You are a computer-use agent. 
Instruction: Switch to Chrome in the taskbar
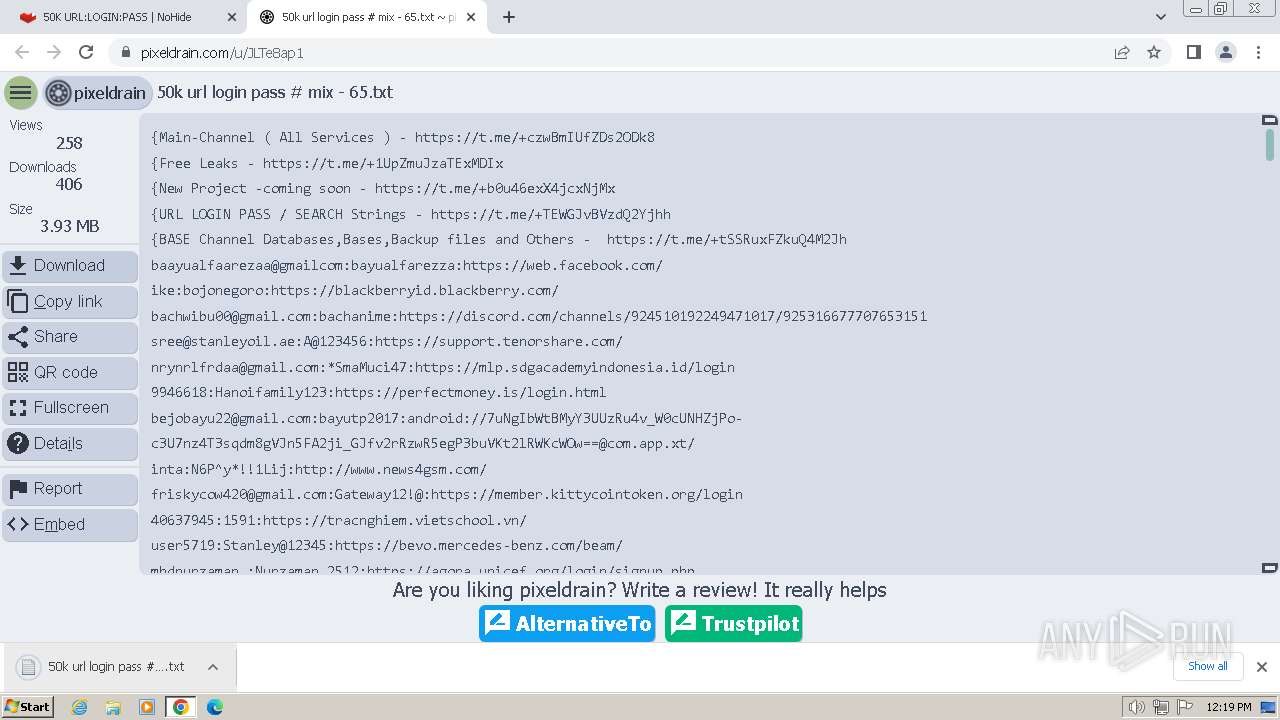(180, 707)
